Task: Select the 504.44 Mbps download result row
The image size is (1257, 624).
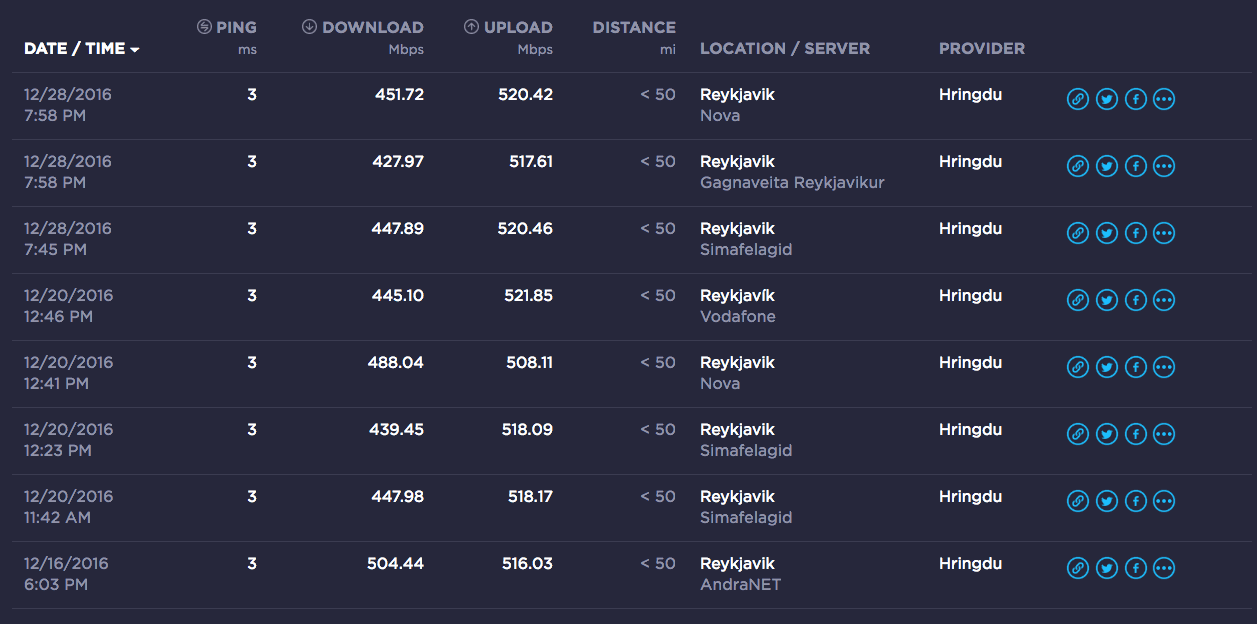Action: coord(395,564)
